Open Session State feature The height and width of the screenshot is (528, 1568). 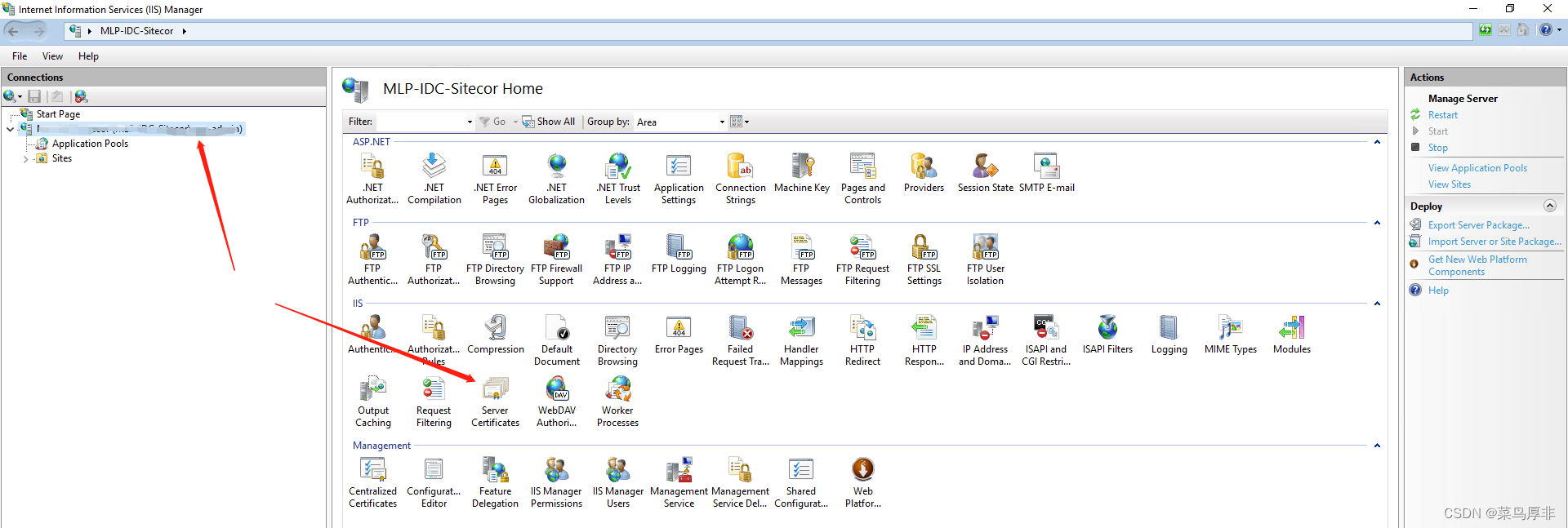click(x=985, y=173)
